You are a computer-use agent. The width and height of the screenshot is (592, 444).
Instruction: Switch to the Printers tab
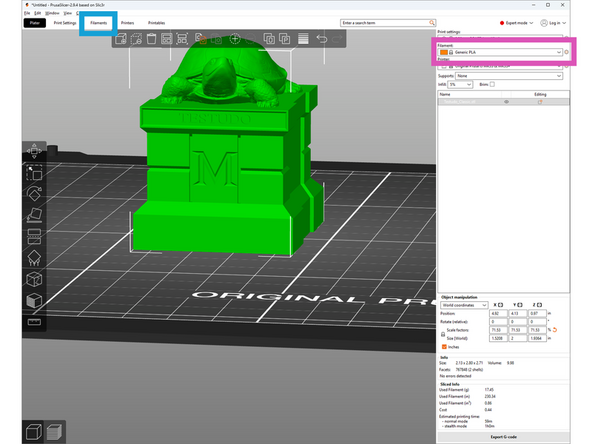coord(128,23)
